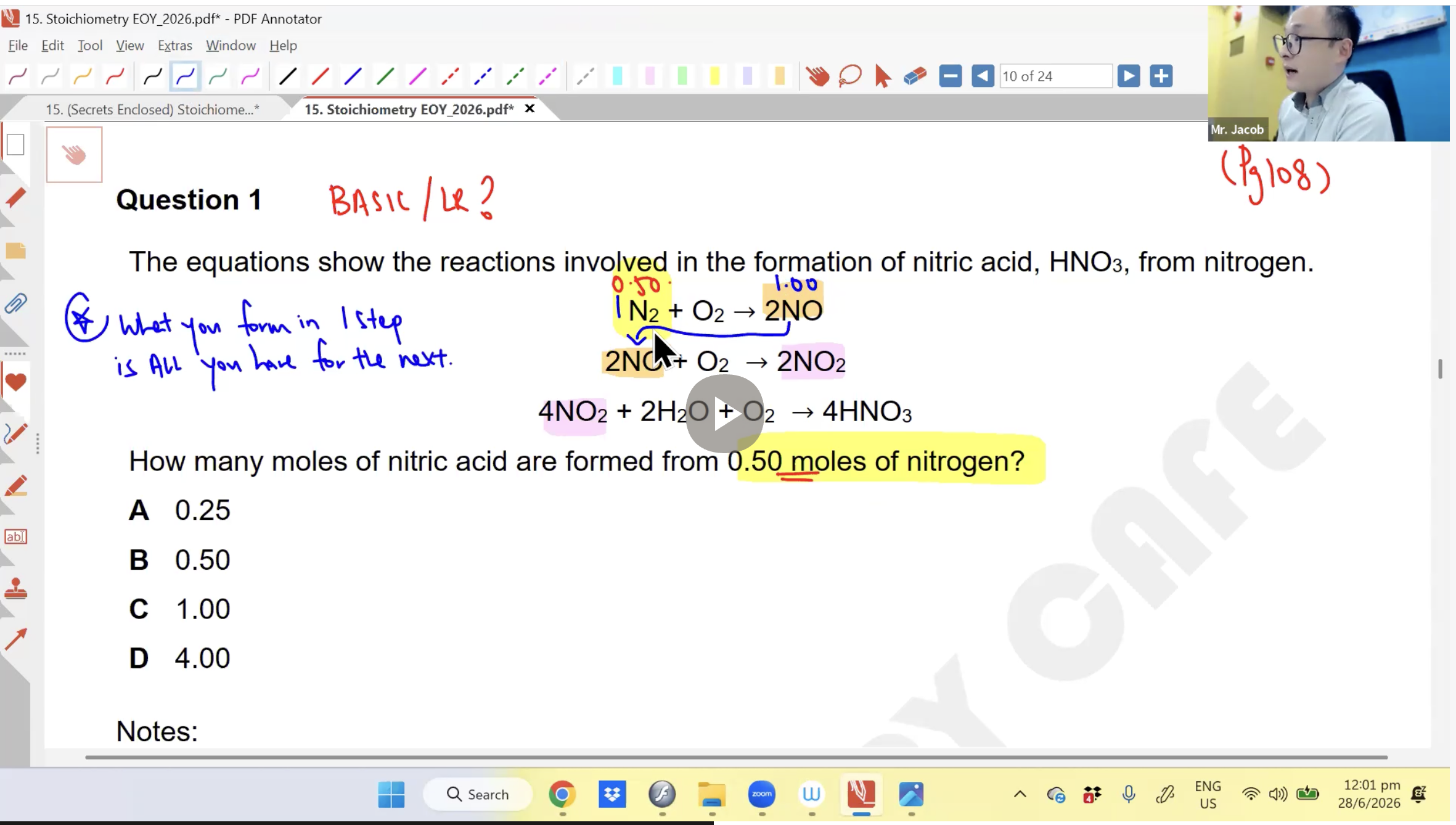Select the stamp sidebar tool
1456x825 pixels.
coord(15,589)
